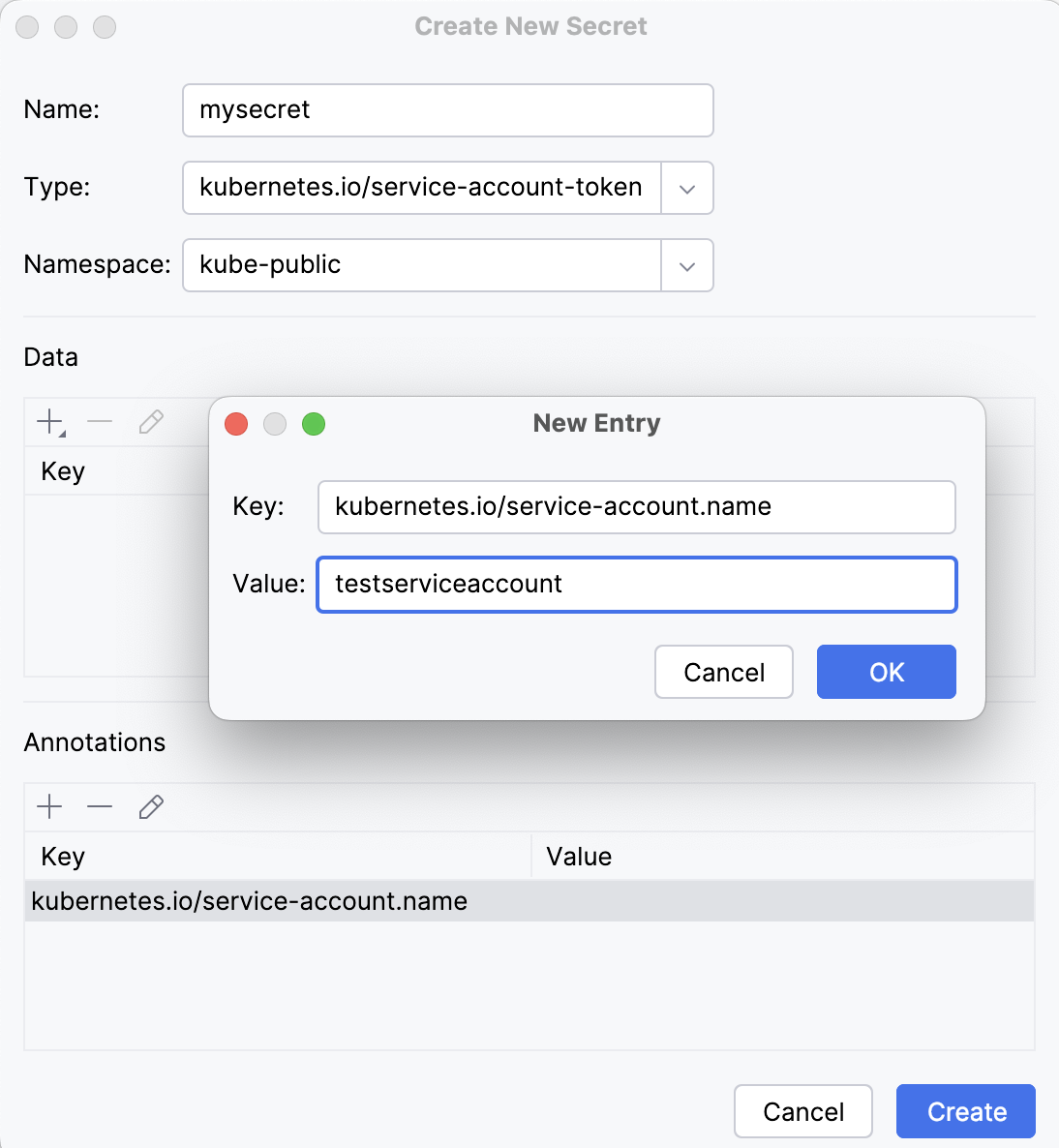The image size is (1059, 1148).
Task: Remove selected annotation with minus icon
Action: [x=100, y=806]
